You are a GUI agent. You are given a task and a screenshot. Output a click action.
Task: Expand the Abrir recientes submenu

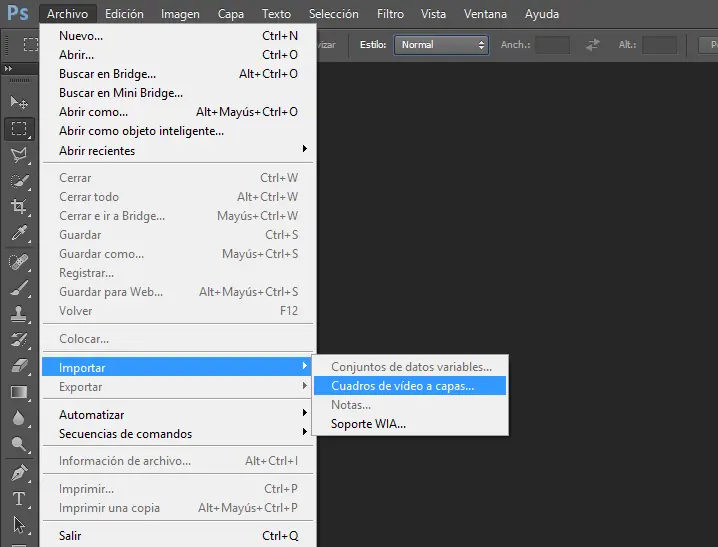[178, 150]
